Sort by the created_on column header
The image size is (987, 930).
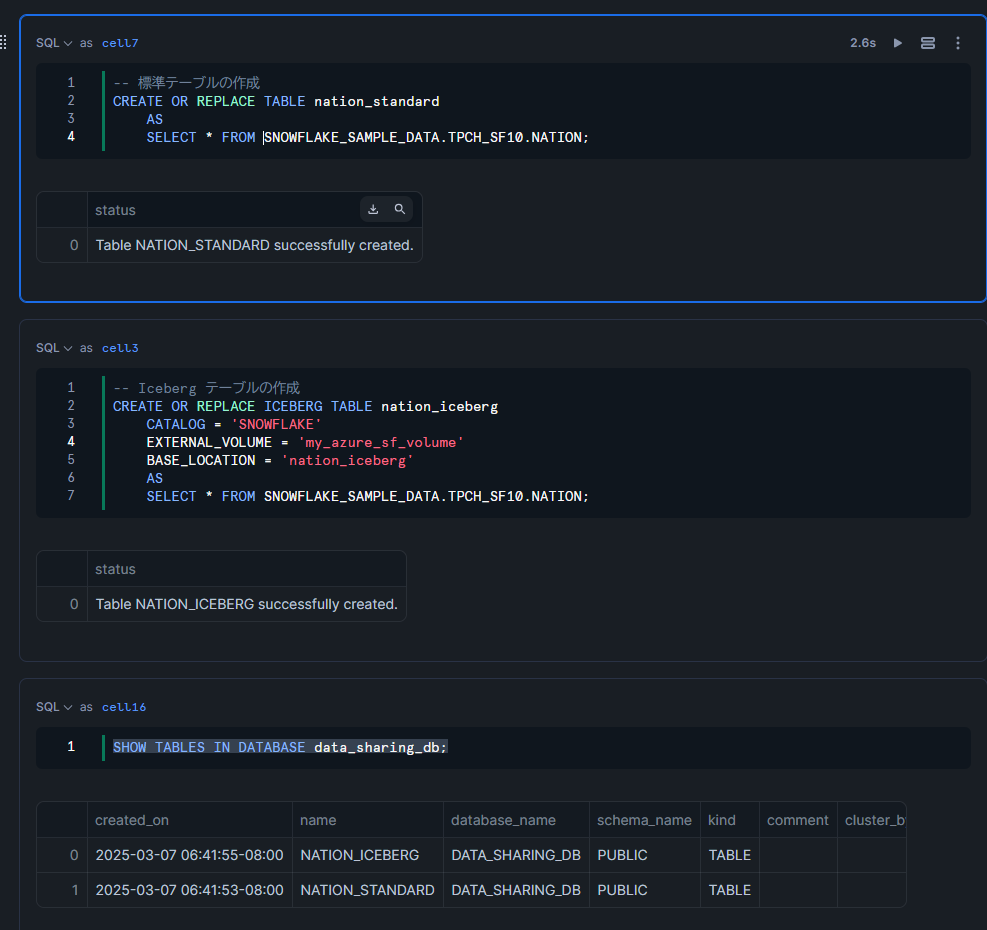tap(189, 820)
